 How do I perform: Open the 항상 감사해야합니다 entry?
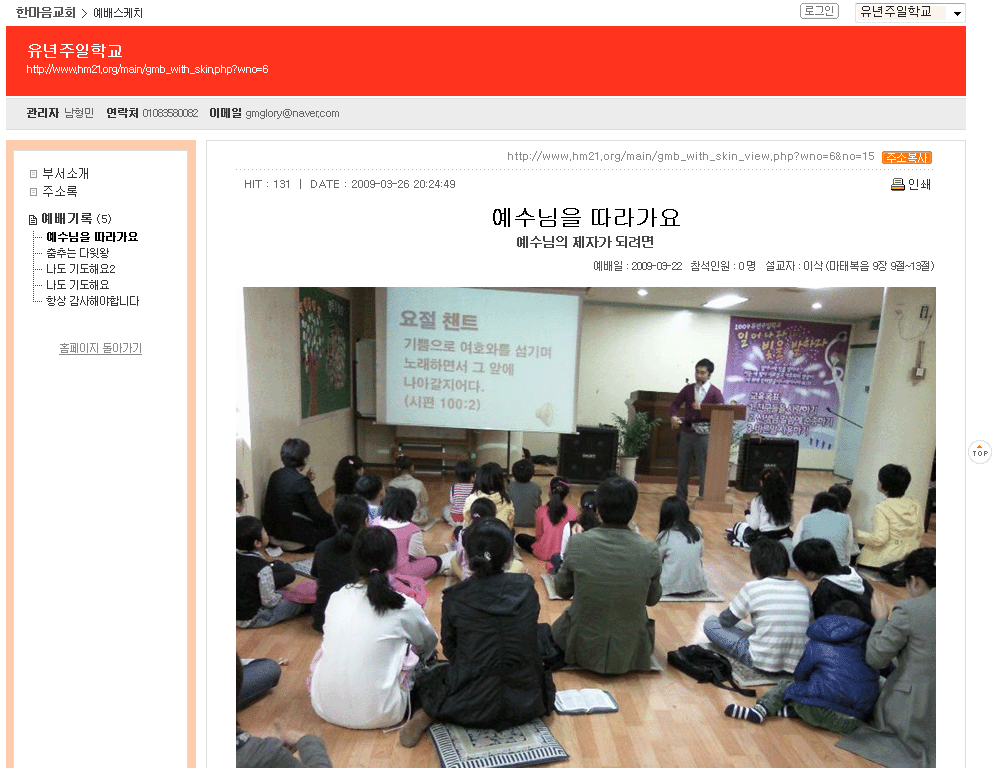pos(93,301)
